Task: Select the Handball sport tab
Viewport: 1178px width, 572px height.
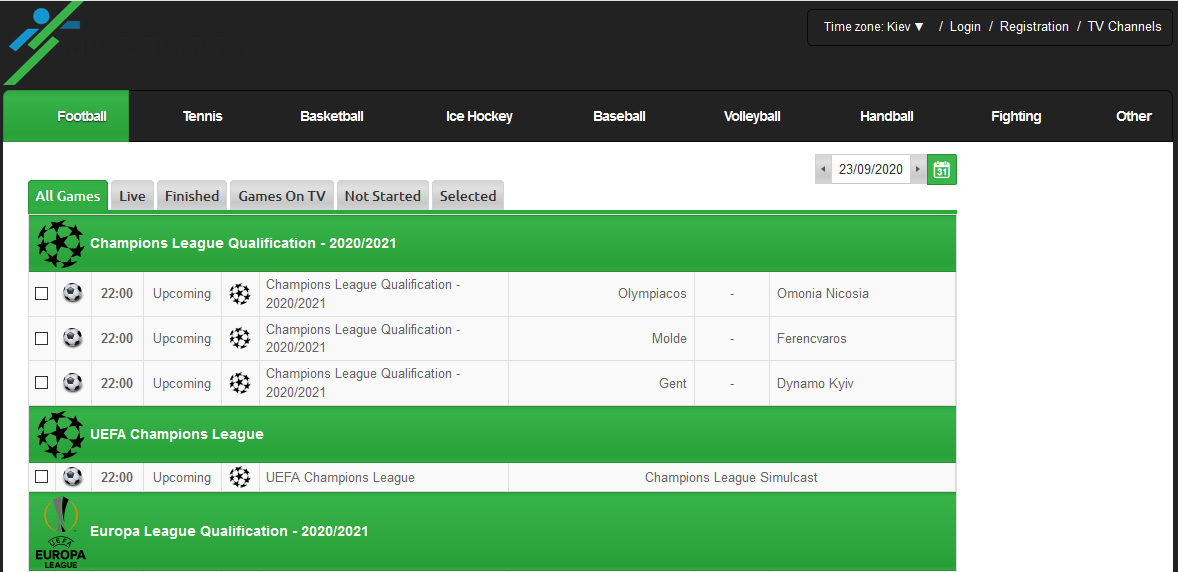Action: [887, 117]
